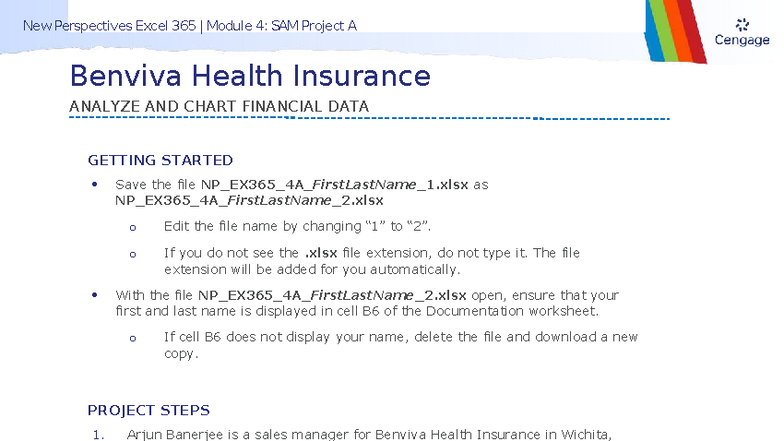Click the "GETTING STARTED" heading
Image resolution: width=784 pixels, height=441 pixels.
point(160,160)
